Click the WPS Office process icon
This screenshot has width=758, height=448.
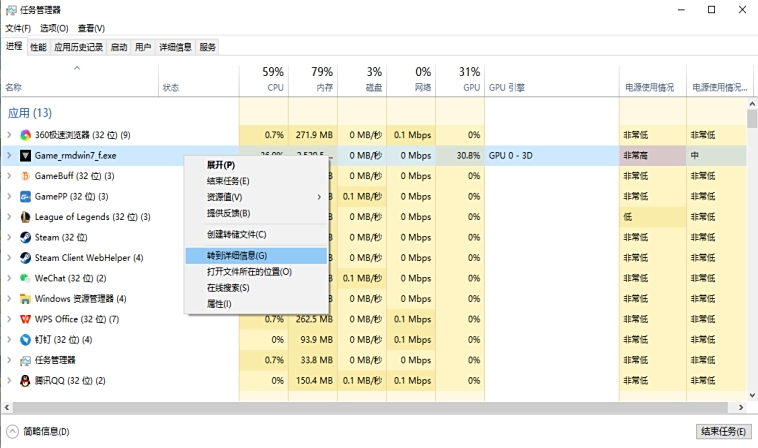pyautogui.click(x=26, y=319)
